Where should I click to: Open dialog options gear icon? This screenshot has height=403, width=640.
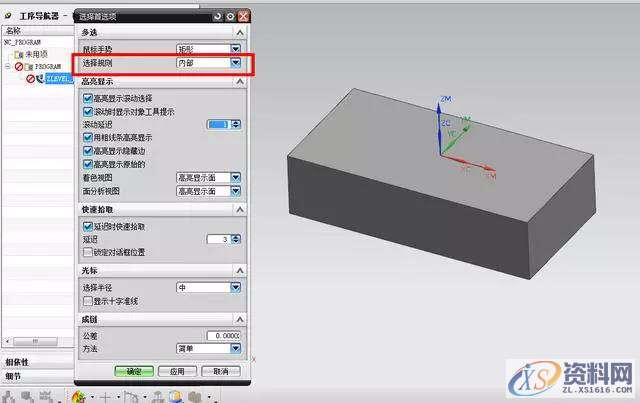pyautogui.click(x=231, y=16)
